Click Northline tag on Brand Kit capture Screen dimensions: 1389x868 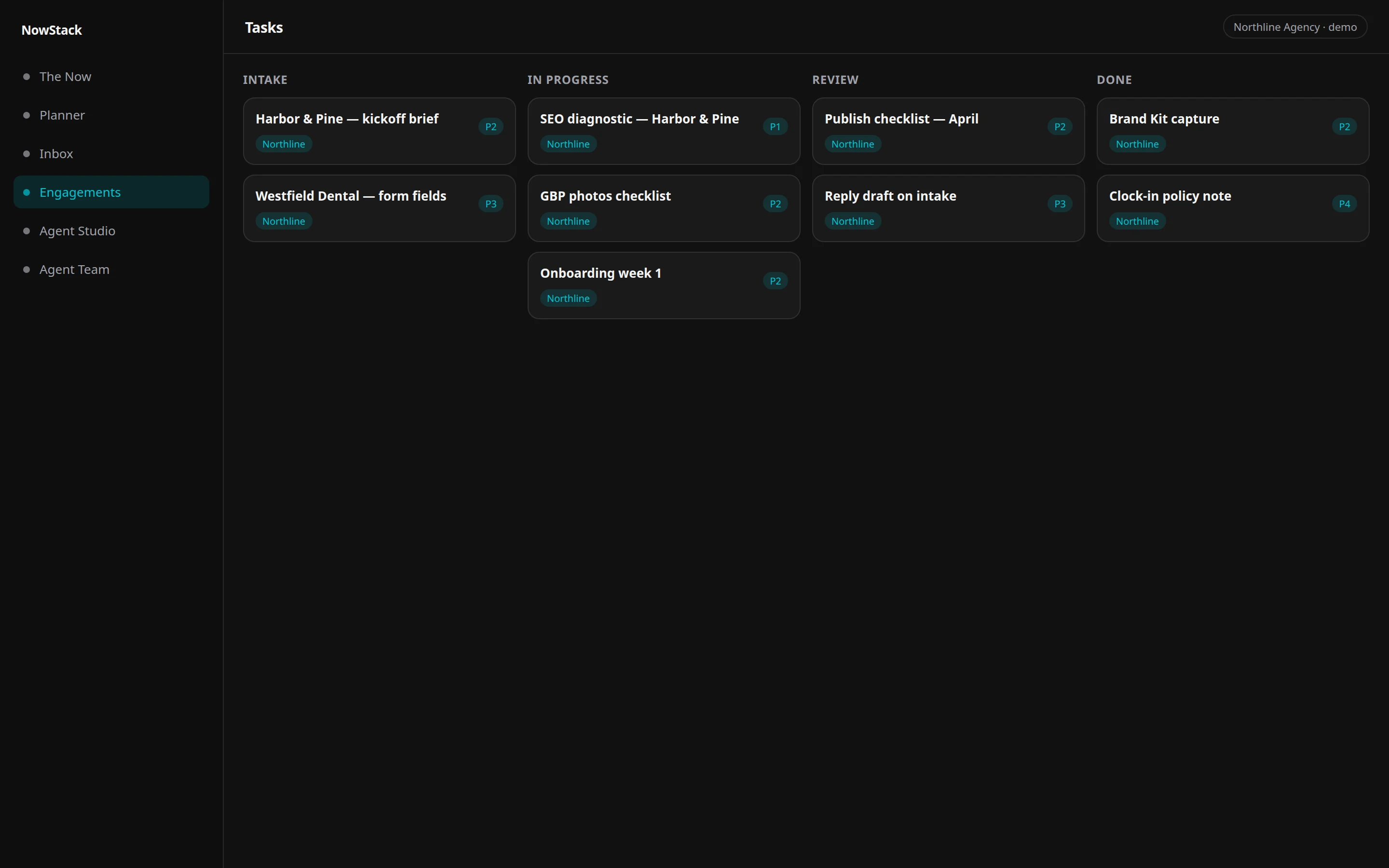pos(1137,144)
